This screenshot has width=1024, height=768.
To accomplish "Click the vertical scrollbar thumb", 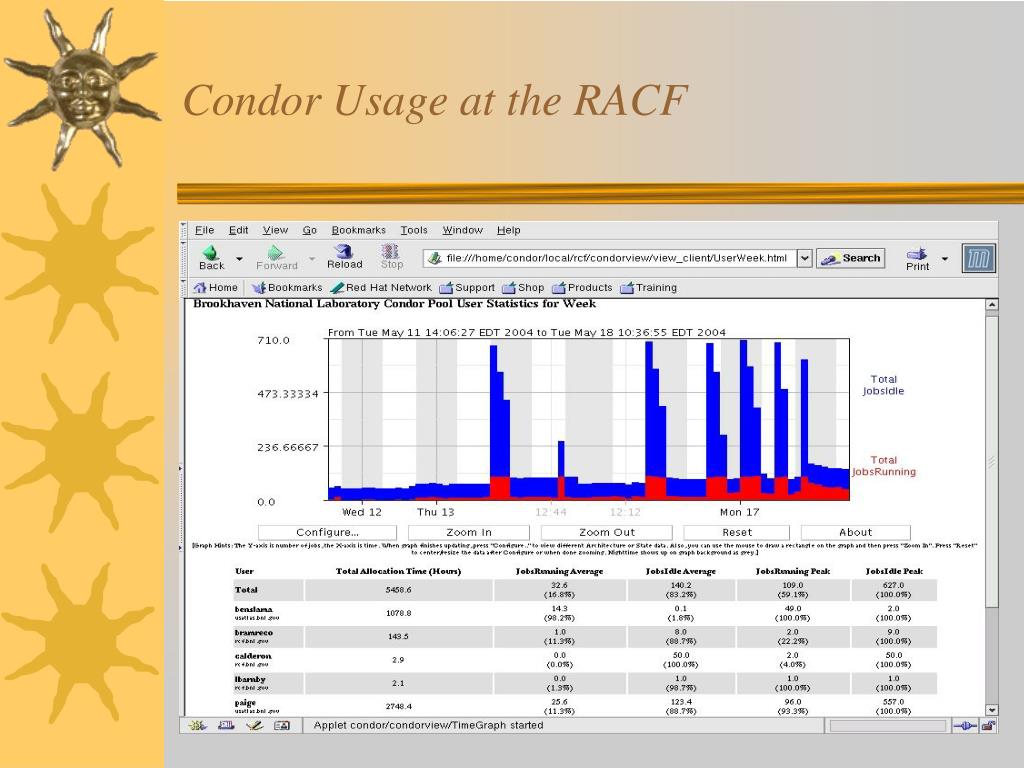I will [x=991, y=461].
